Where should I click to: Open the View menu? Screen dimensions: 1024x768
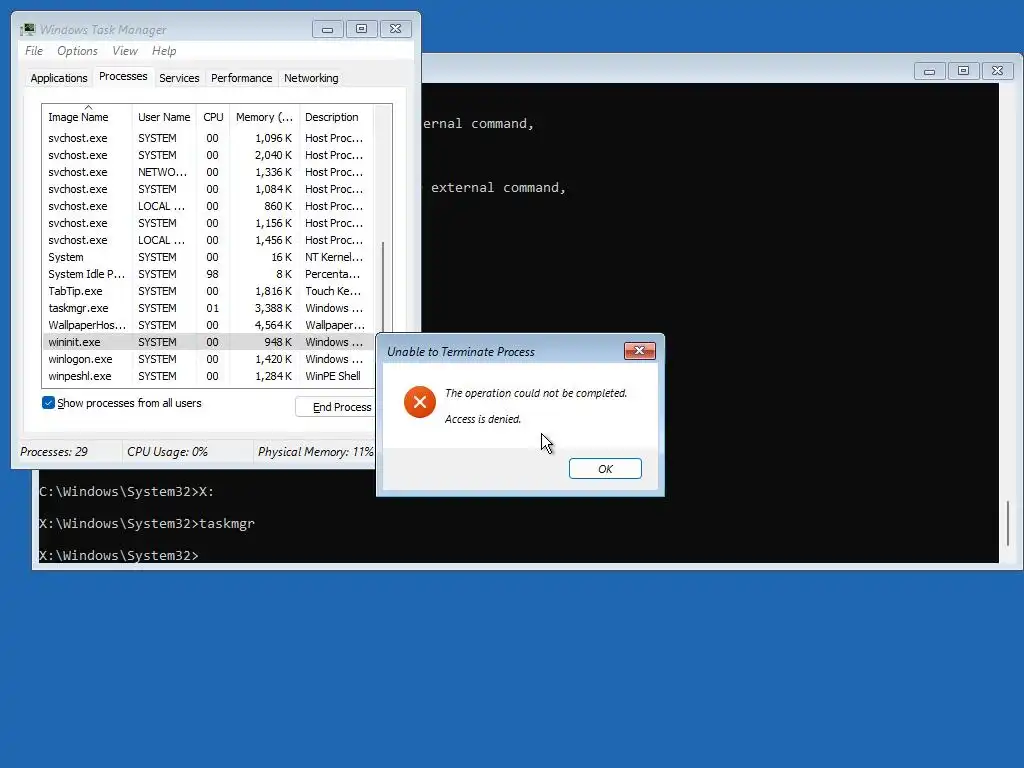coord(125,51)
